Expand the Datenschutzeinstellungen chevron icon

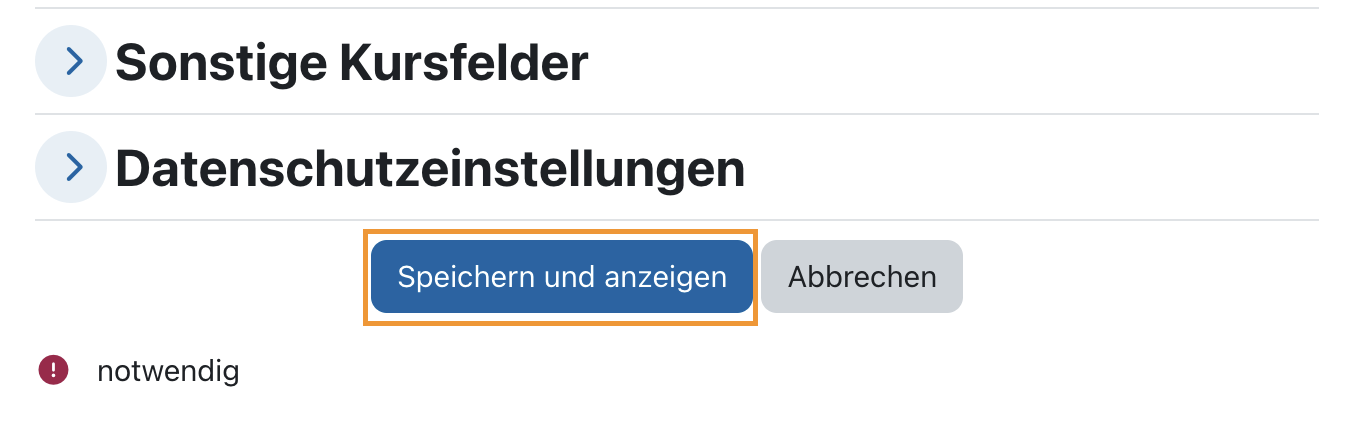(70, 167)
